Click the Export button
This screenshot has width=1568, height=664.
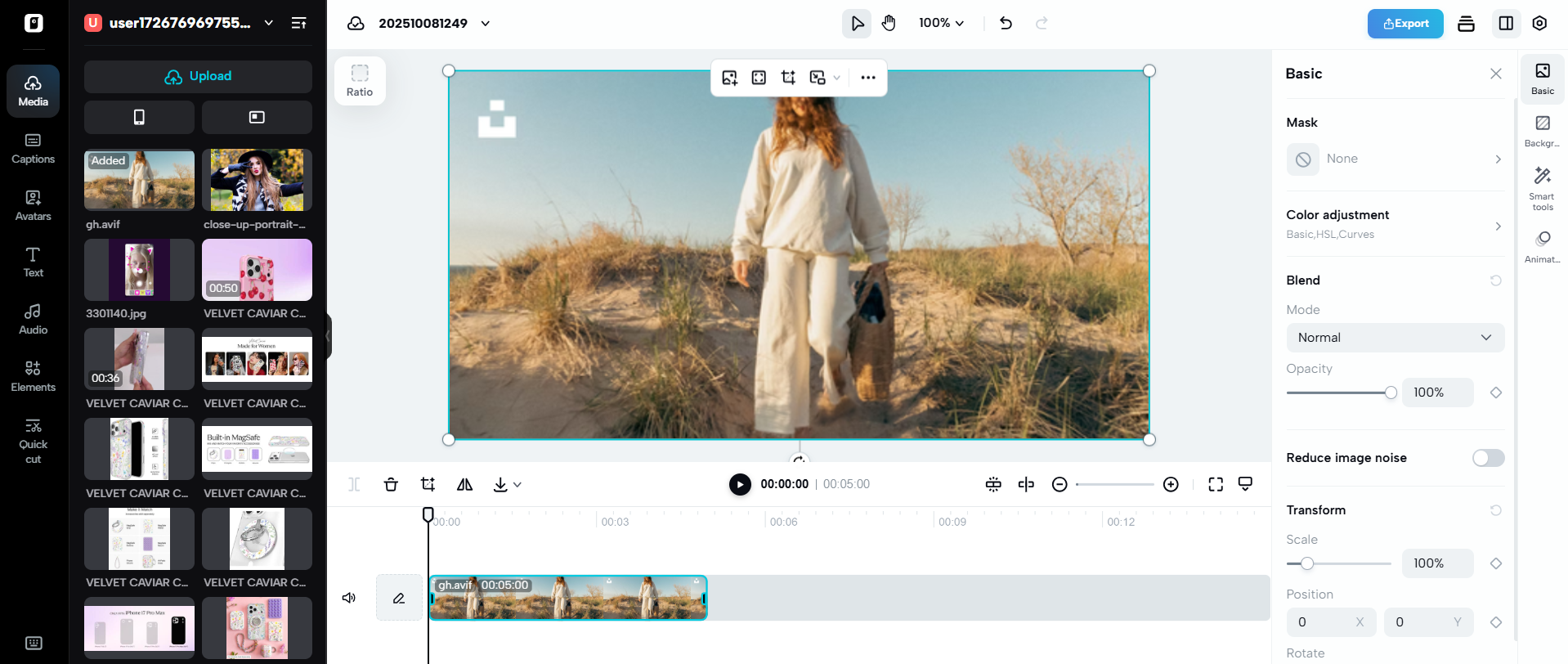[1405, 24]
